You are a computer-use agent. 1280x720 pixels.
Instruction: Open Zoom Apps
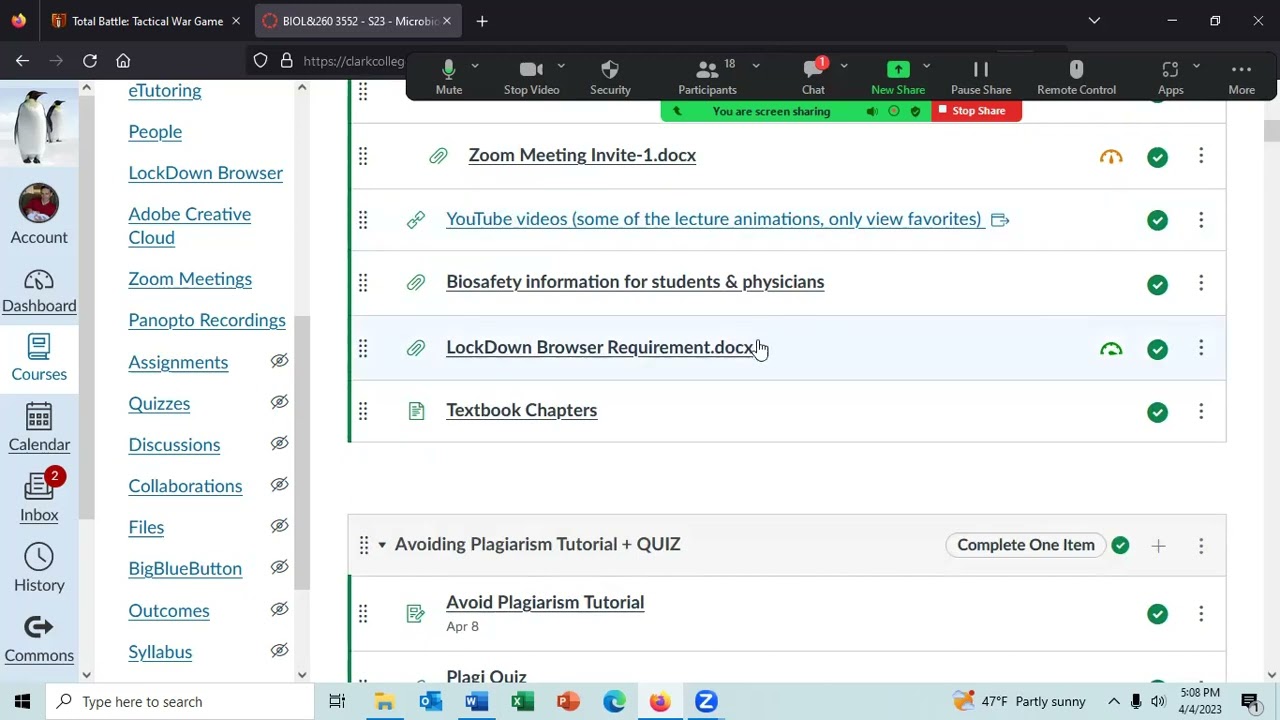pyautogui.click(x=1170, y=77)
